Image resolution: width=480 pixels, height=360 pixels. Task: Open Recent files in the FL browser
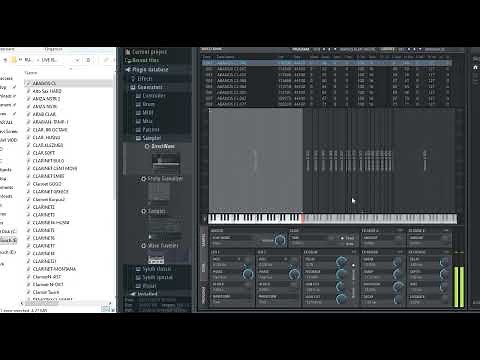coord(146,60)
